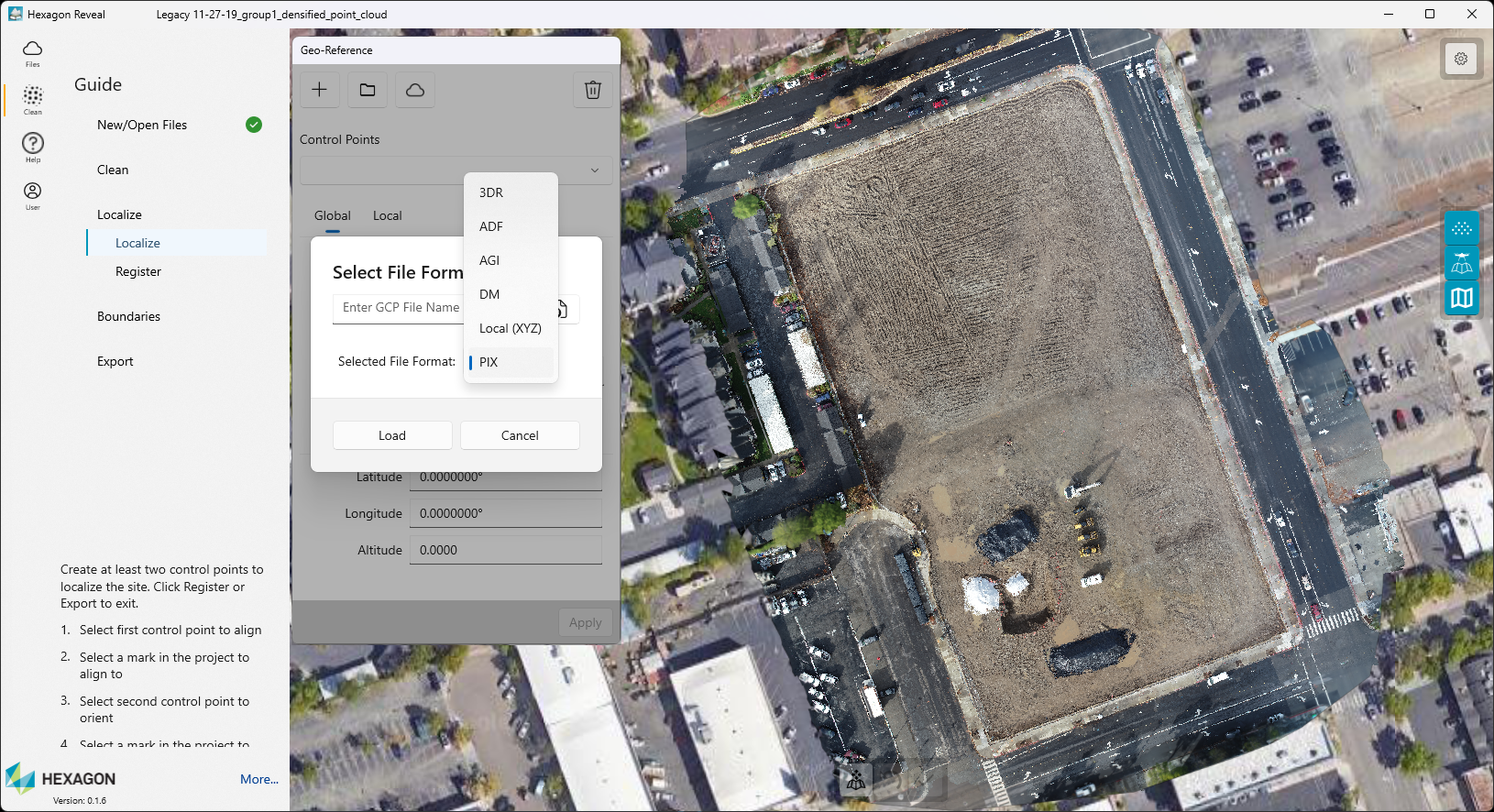Click the More... link

(x=258, y=779)
